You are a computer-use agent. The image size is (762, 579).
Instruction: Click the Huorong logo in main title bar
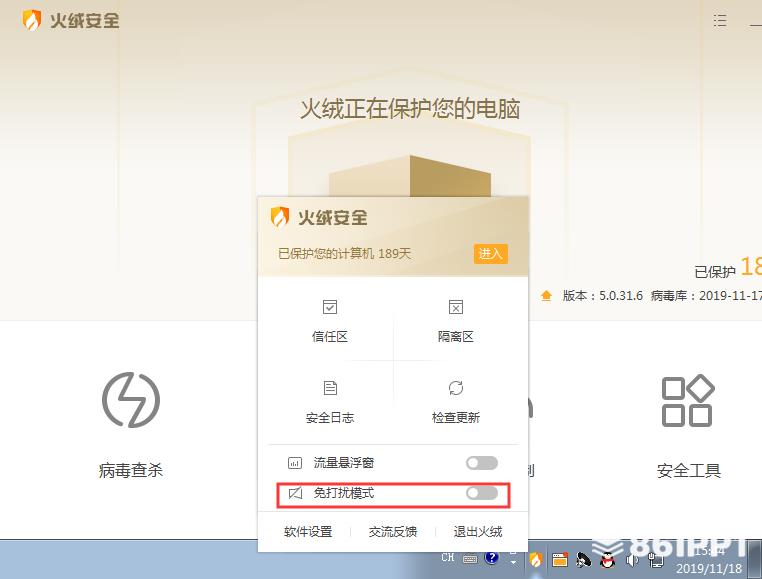tap(32, 20)
